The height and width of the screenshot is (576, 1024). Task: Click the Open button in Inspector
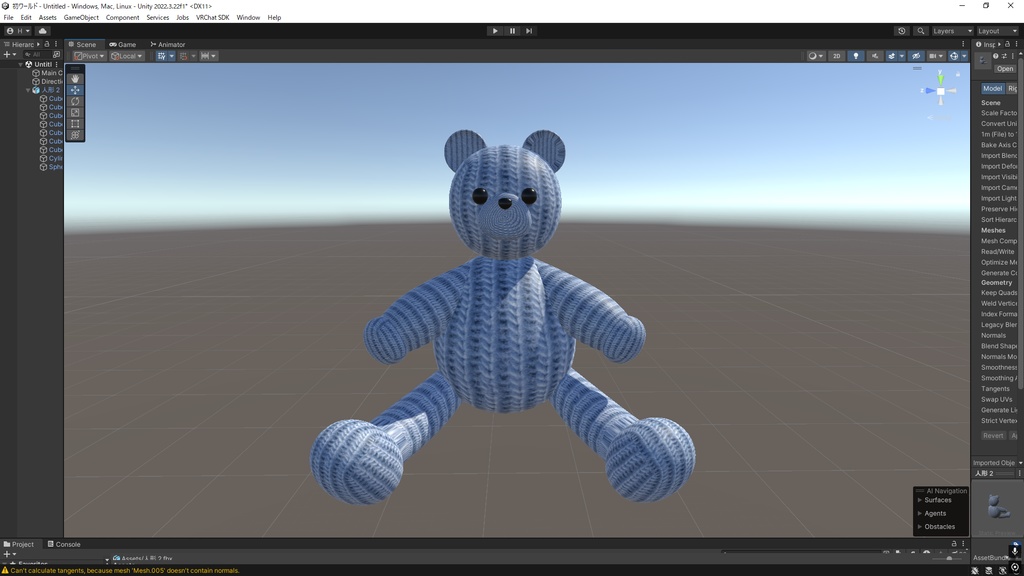(x=1005, y=69)
